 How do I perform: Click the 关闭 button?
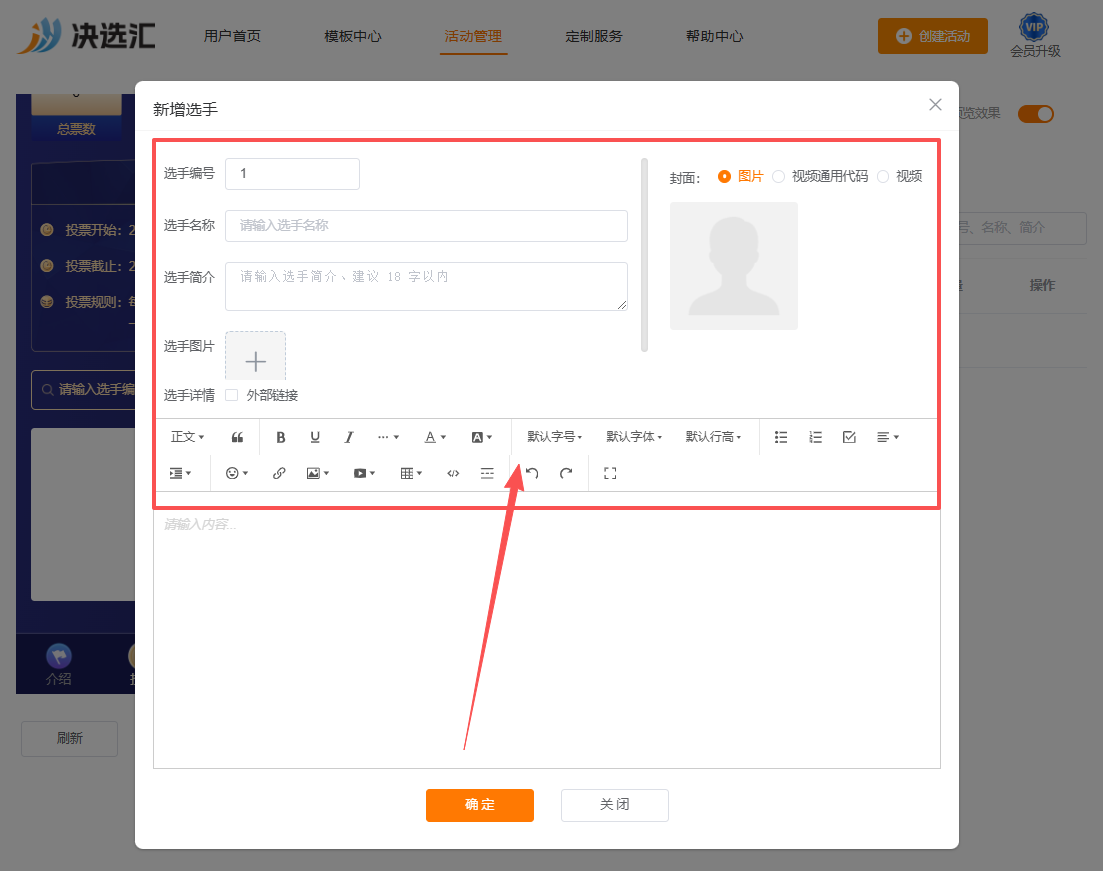(x=615, y=805)
